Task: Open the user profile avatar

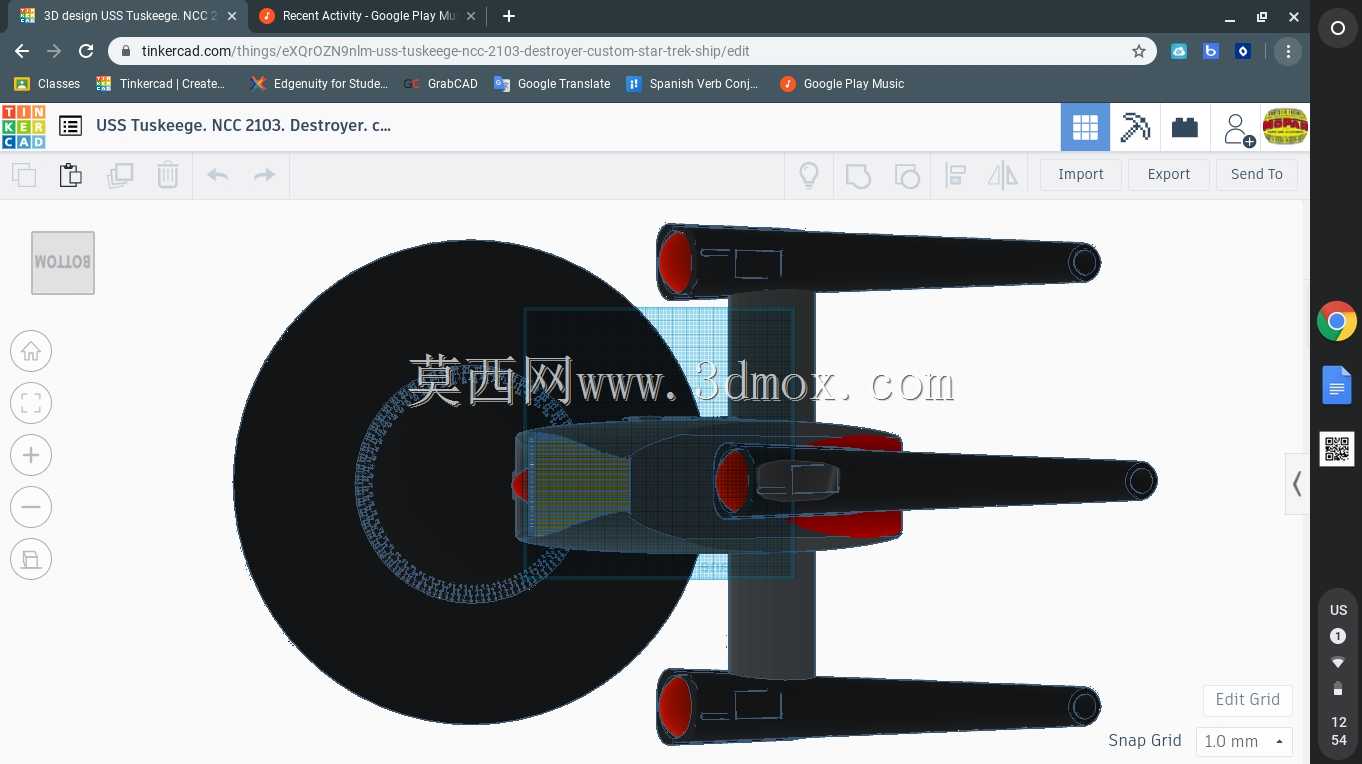Action: [1285, 127]
